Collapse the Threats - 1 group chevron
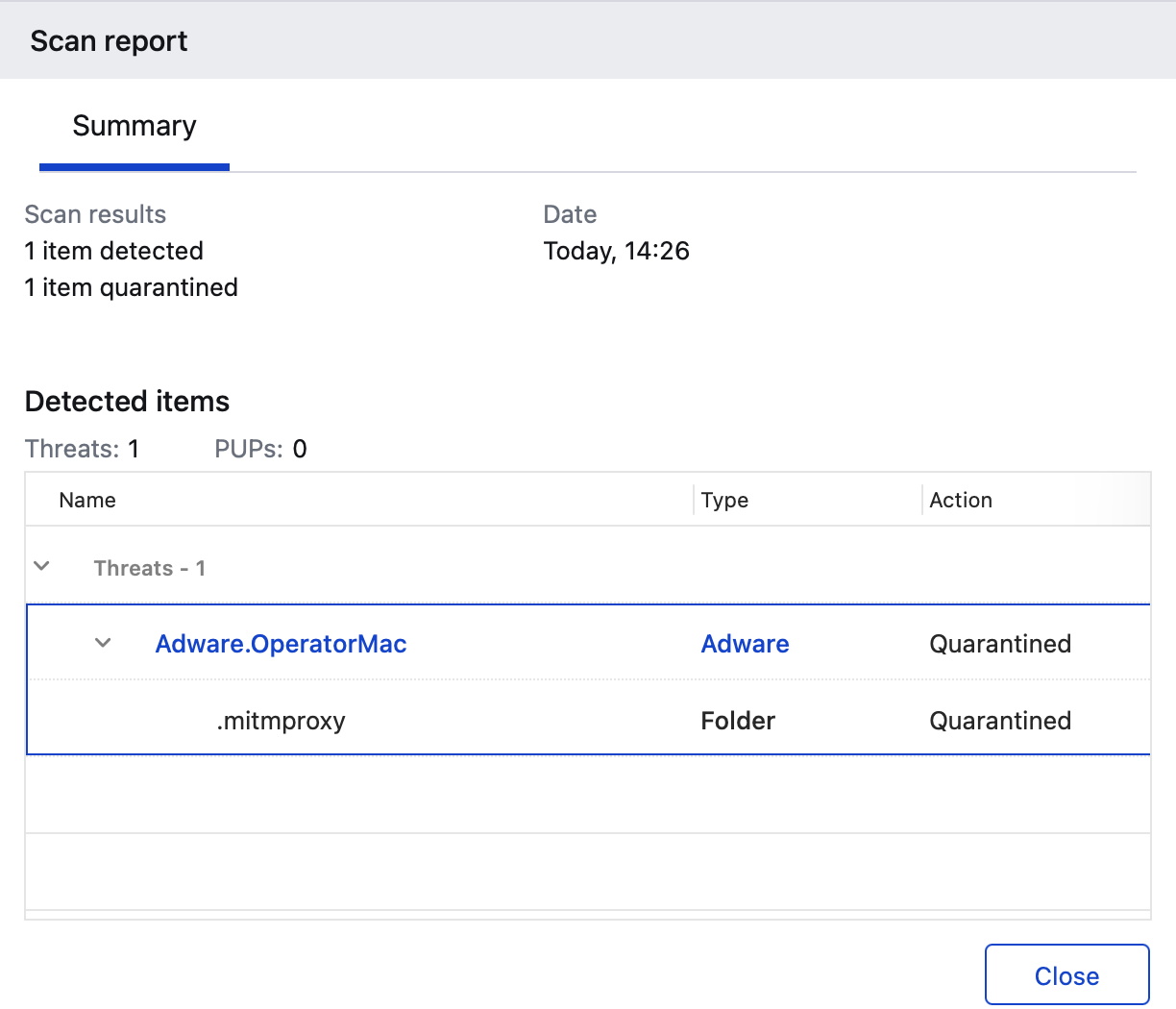This screenshot has width=1176, height=1009. point(41,566)
